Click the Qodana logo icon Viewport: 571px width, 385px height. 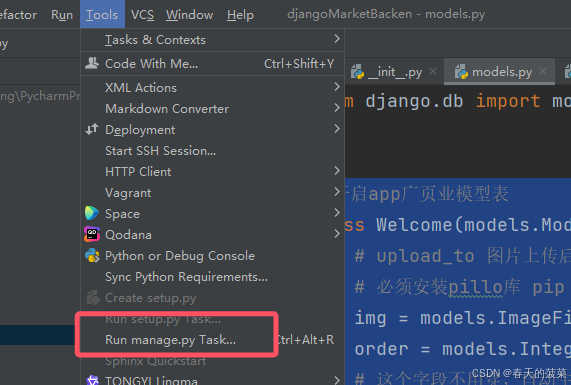pyautogui.click(x=92, y=234)
